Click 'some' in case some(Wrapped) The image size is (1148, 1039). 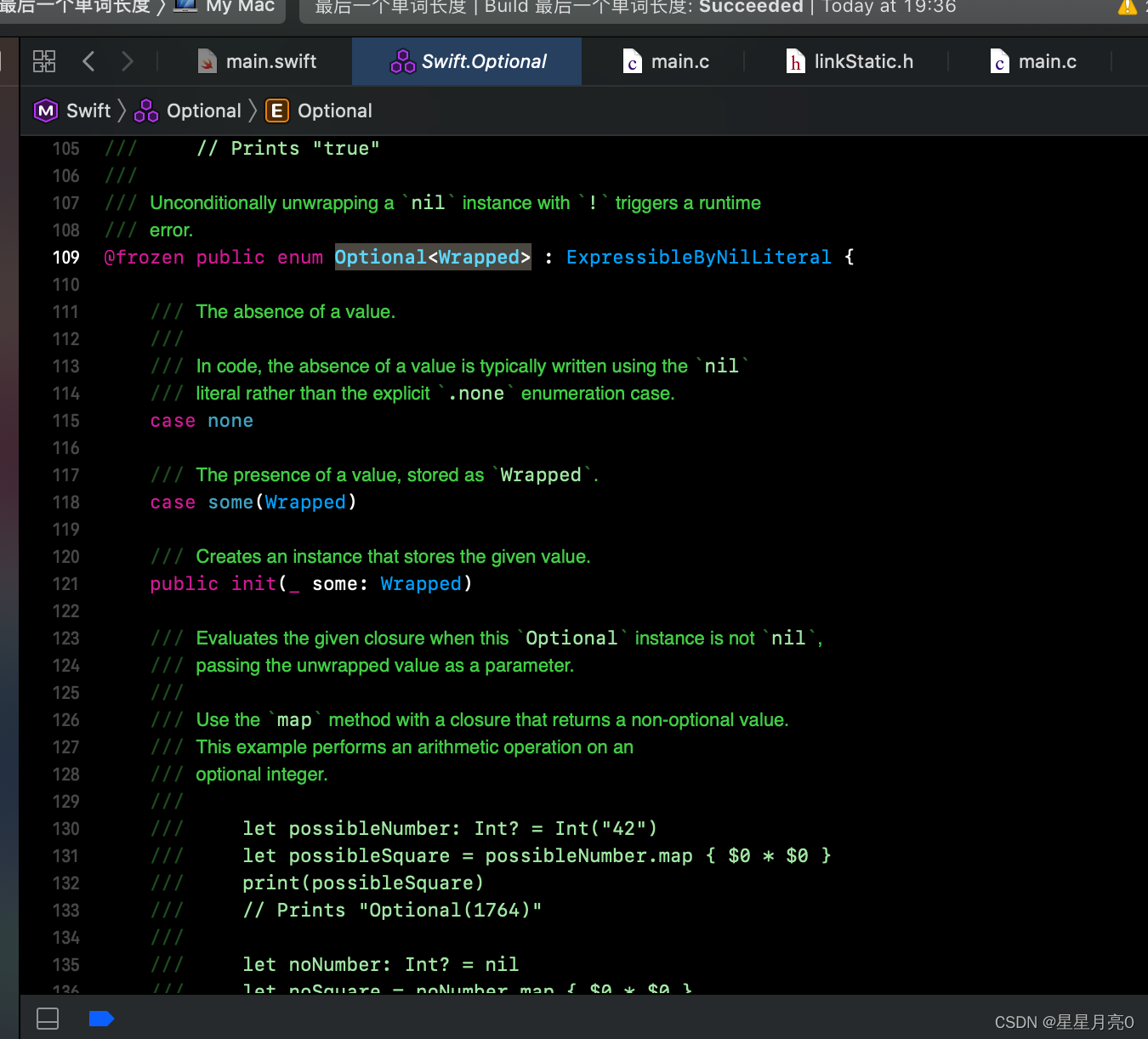(230, 502)
